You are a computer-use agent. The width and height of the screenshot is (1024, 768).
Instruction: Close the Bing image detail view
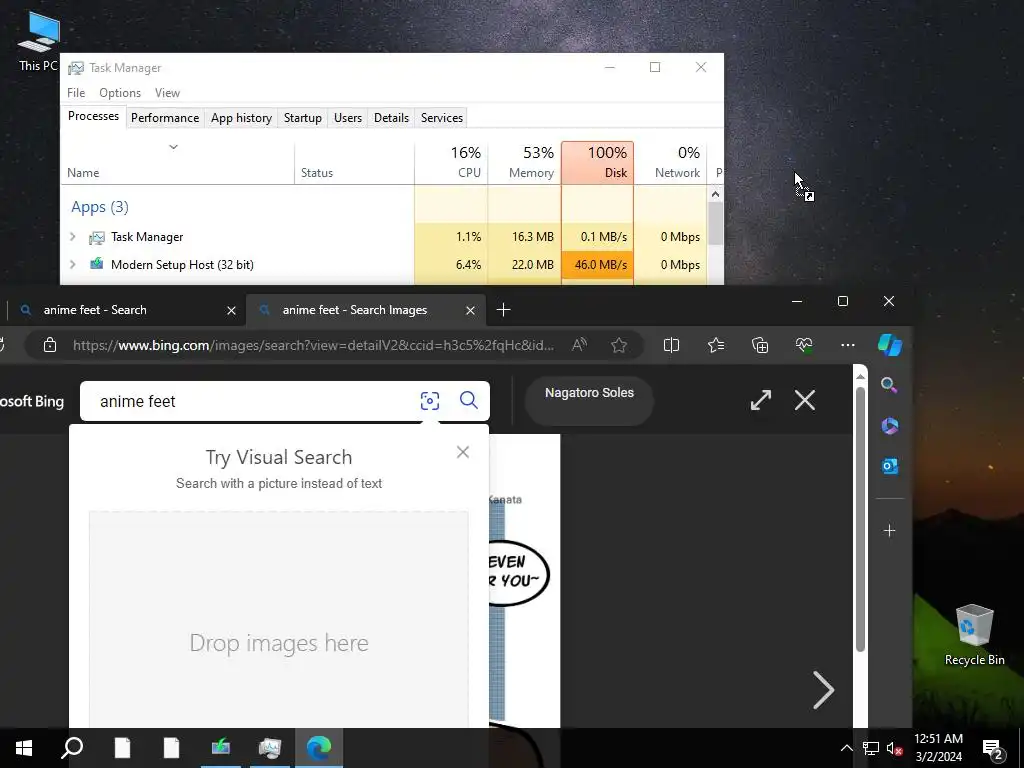pos(805,400)
